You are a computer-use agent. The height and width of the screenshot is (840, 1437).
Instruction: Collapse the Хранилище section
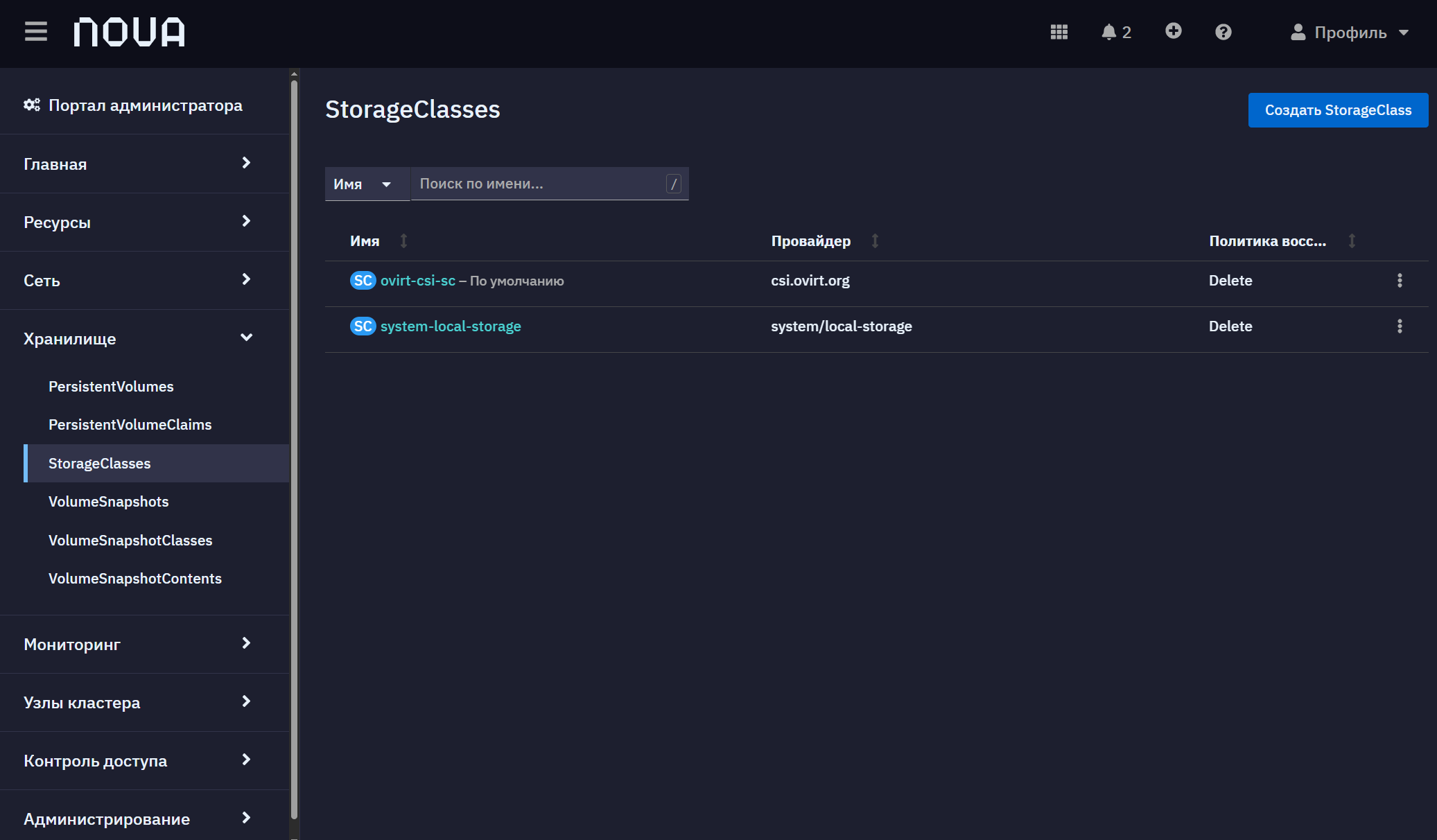tap(137, 338)
